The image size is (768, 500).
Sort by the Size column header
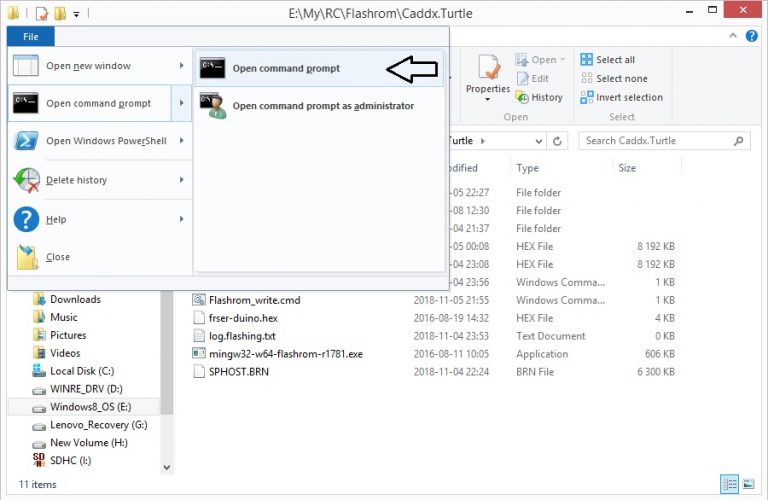point(627,168)
